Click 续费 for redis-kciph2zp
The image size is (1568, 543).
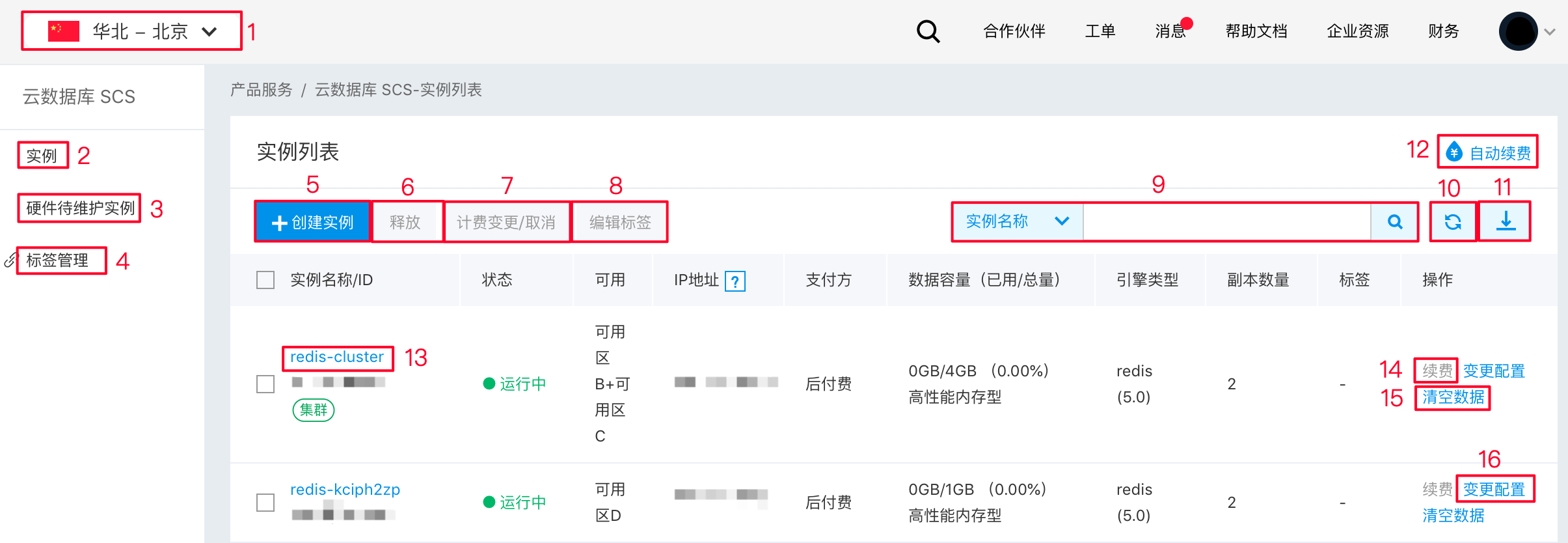point(1437,489)
